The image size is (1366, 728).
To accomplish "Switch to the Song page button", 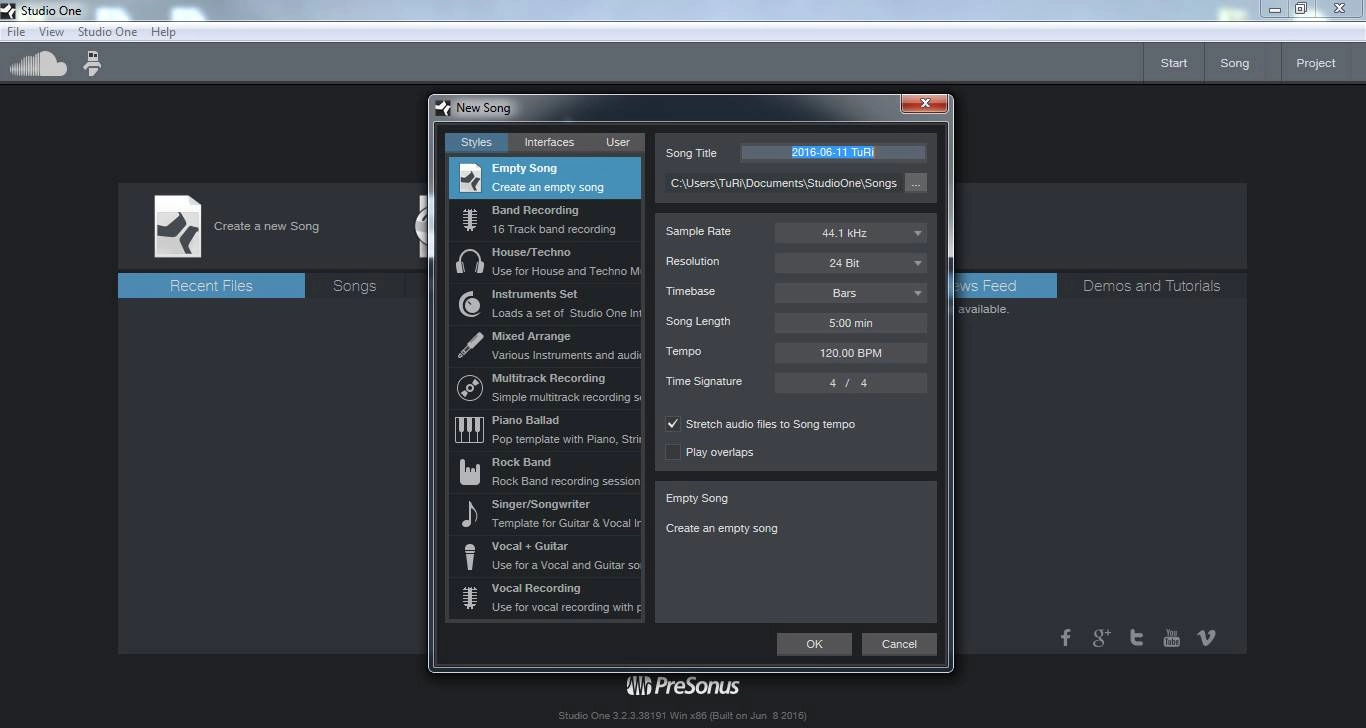I will click(1235, 63).
